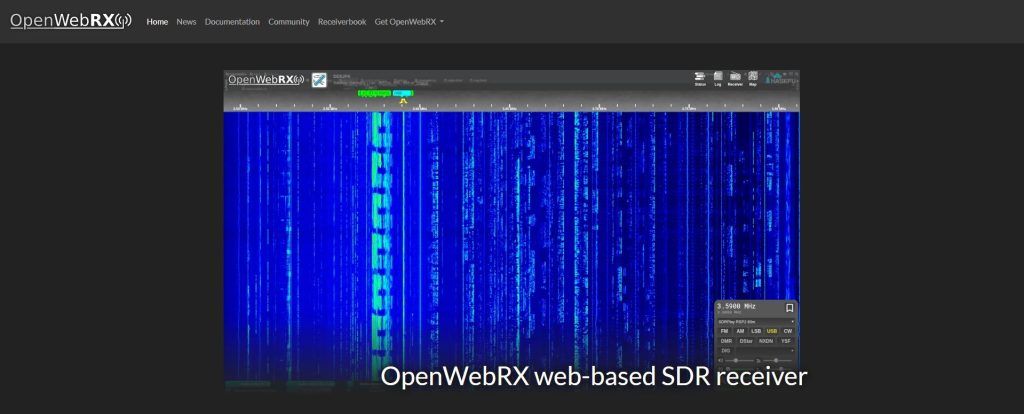Click the OpenWebRX site logo in navbar
The height and width of the screenshot is (414, 1024).
[x=71, y=21]
